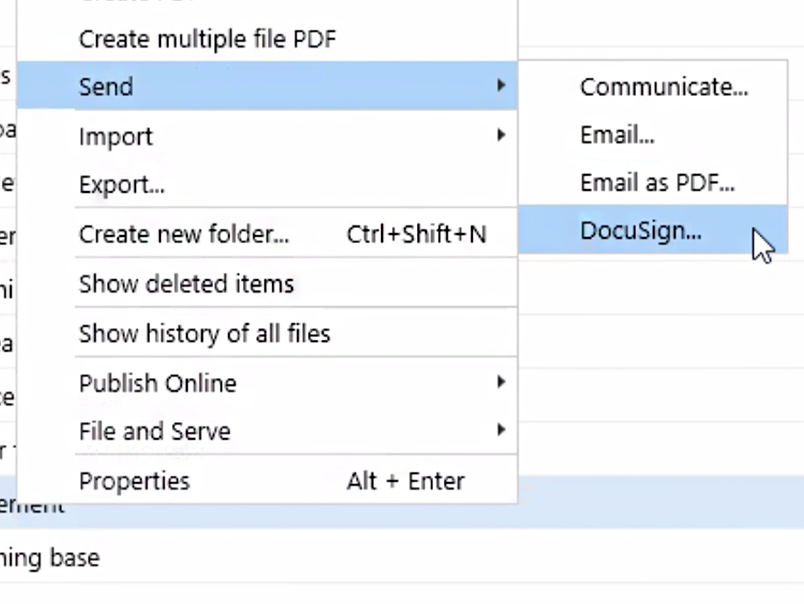Open File and Serve entry

tap(155, 432)
